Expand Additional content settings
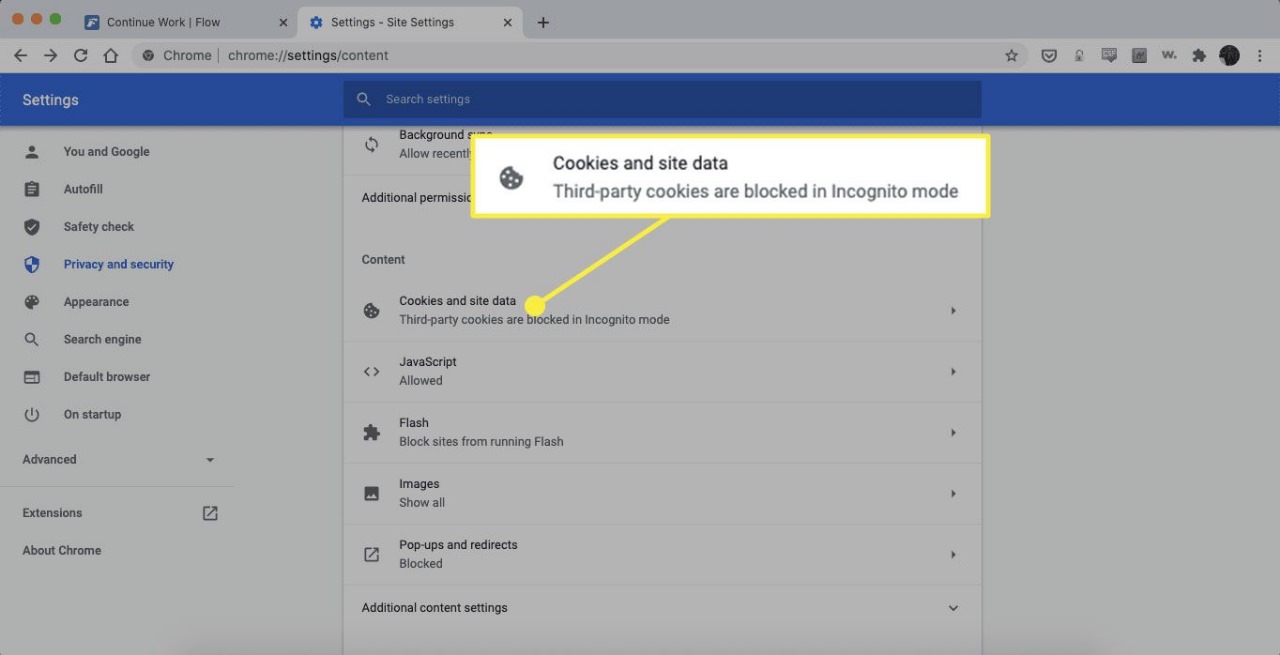The image size is (1280, 655). point(661,608)
